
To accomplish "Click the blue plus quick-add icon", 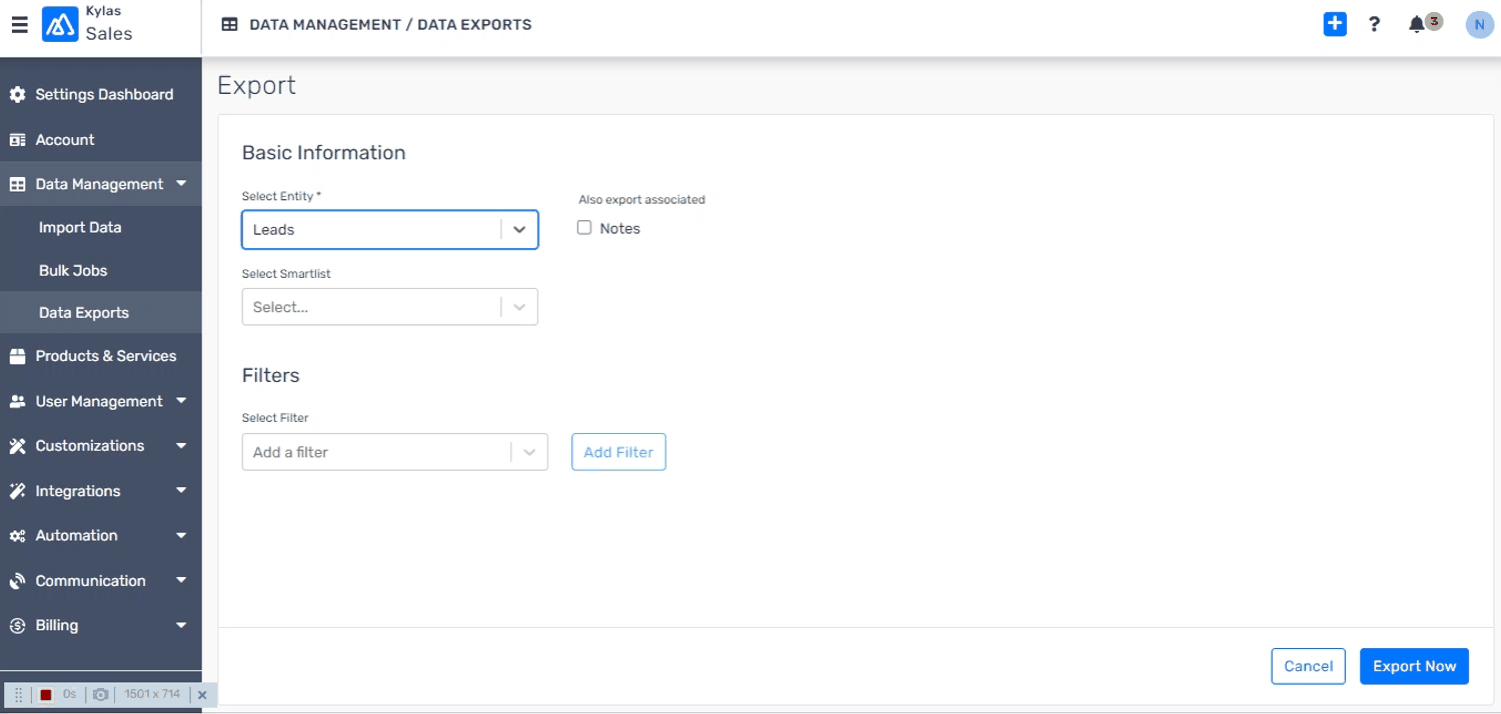I will click(x=1334, y=25).
